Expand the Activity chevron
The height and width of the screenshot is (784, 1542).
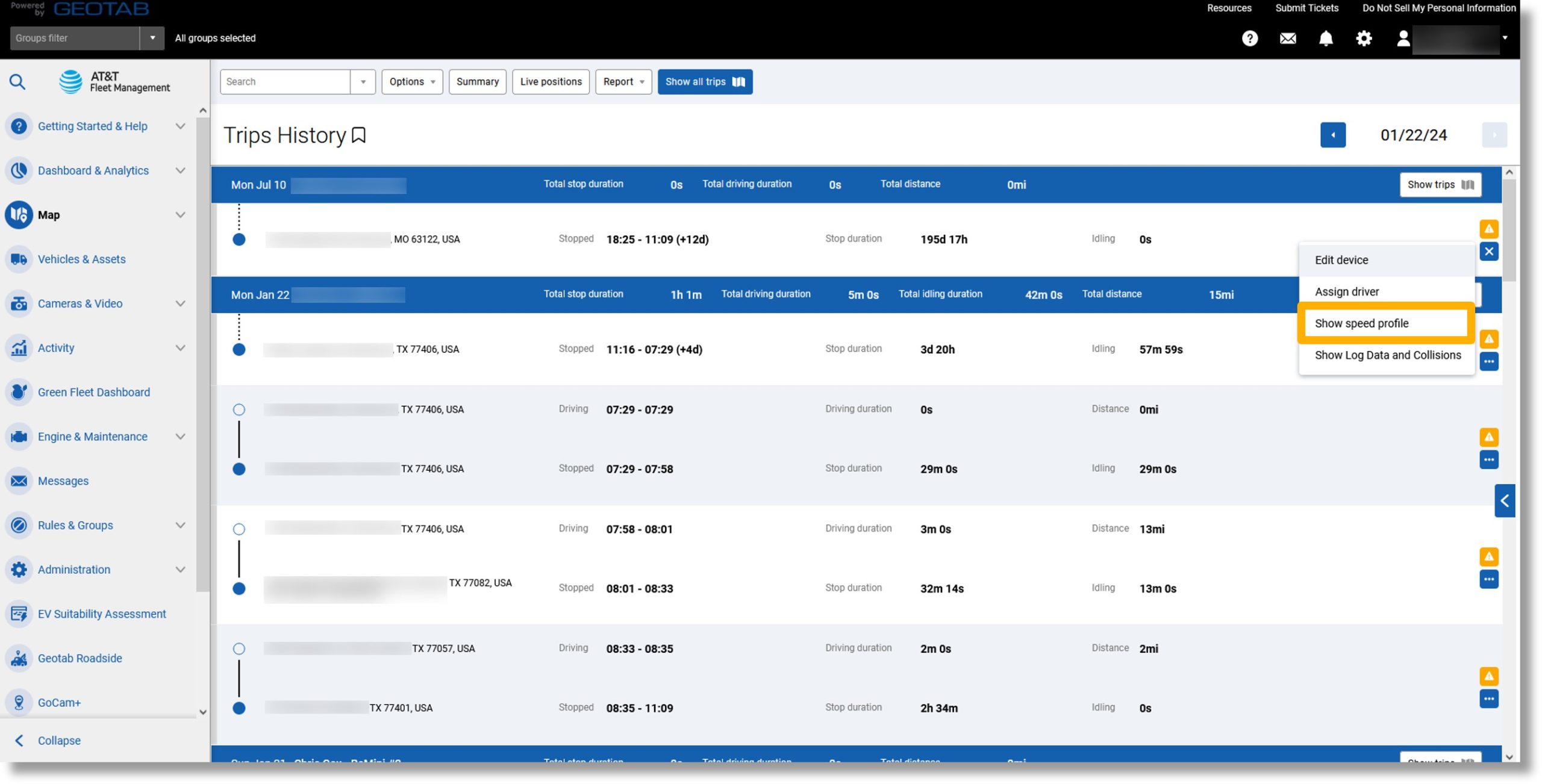[180, 348]
